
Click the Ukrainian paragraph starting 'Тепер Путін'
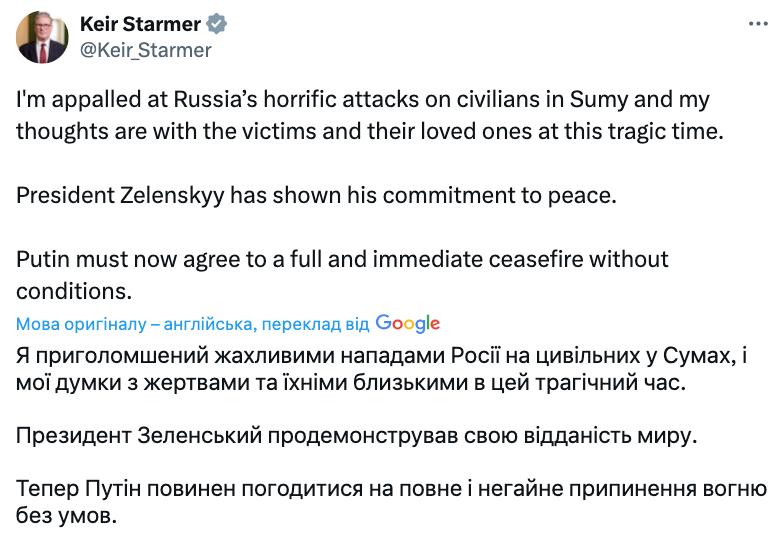390,504
